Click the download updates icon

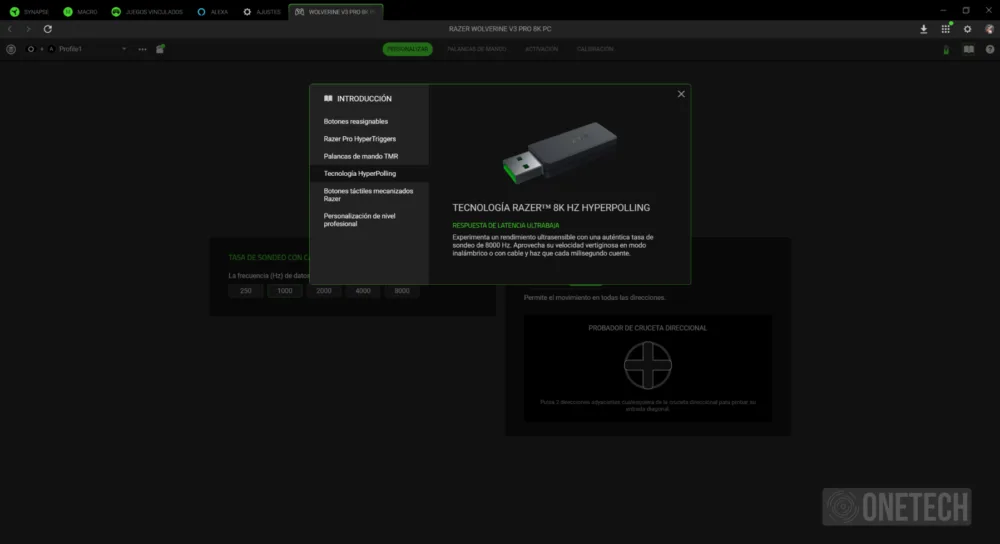coord(923,29)
